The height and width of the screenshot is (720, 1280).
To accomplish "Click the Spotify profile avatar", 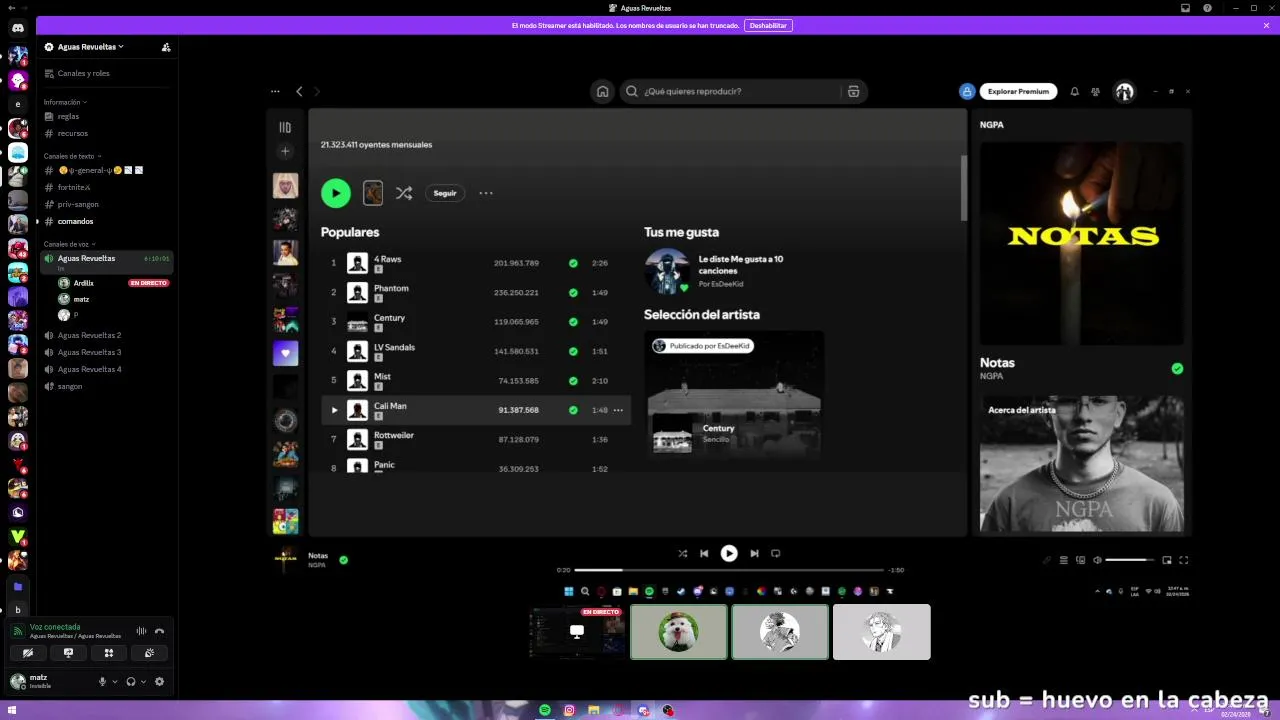I will [x=1125, y=91].
